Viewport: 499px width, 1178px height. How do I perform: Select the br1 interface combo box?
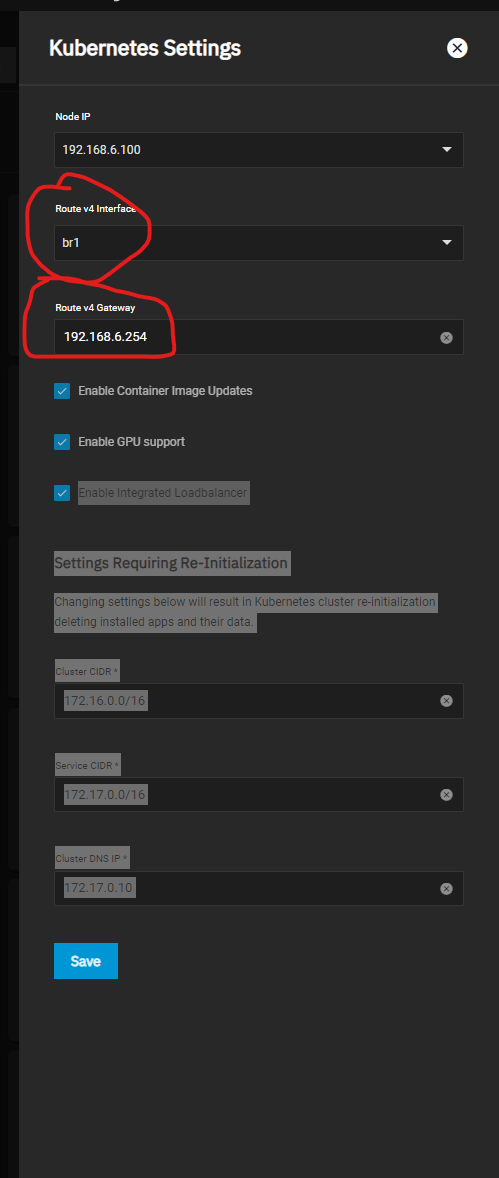pyautogui.click(x=259, y=243)
